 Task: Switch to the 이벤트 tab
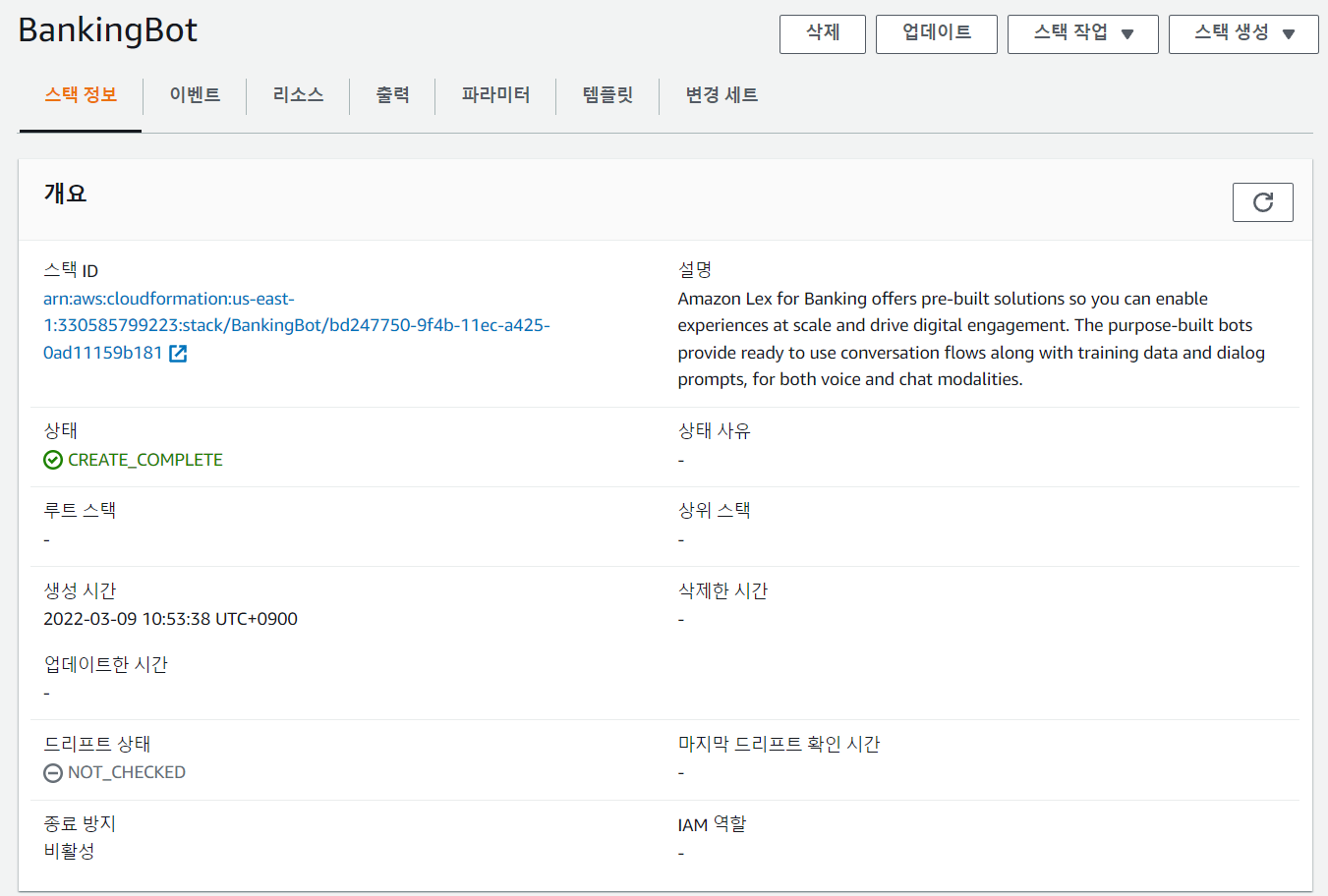pos(195,95)
